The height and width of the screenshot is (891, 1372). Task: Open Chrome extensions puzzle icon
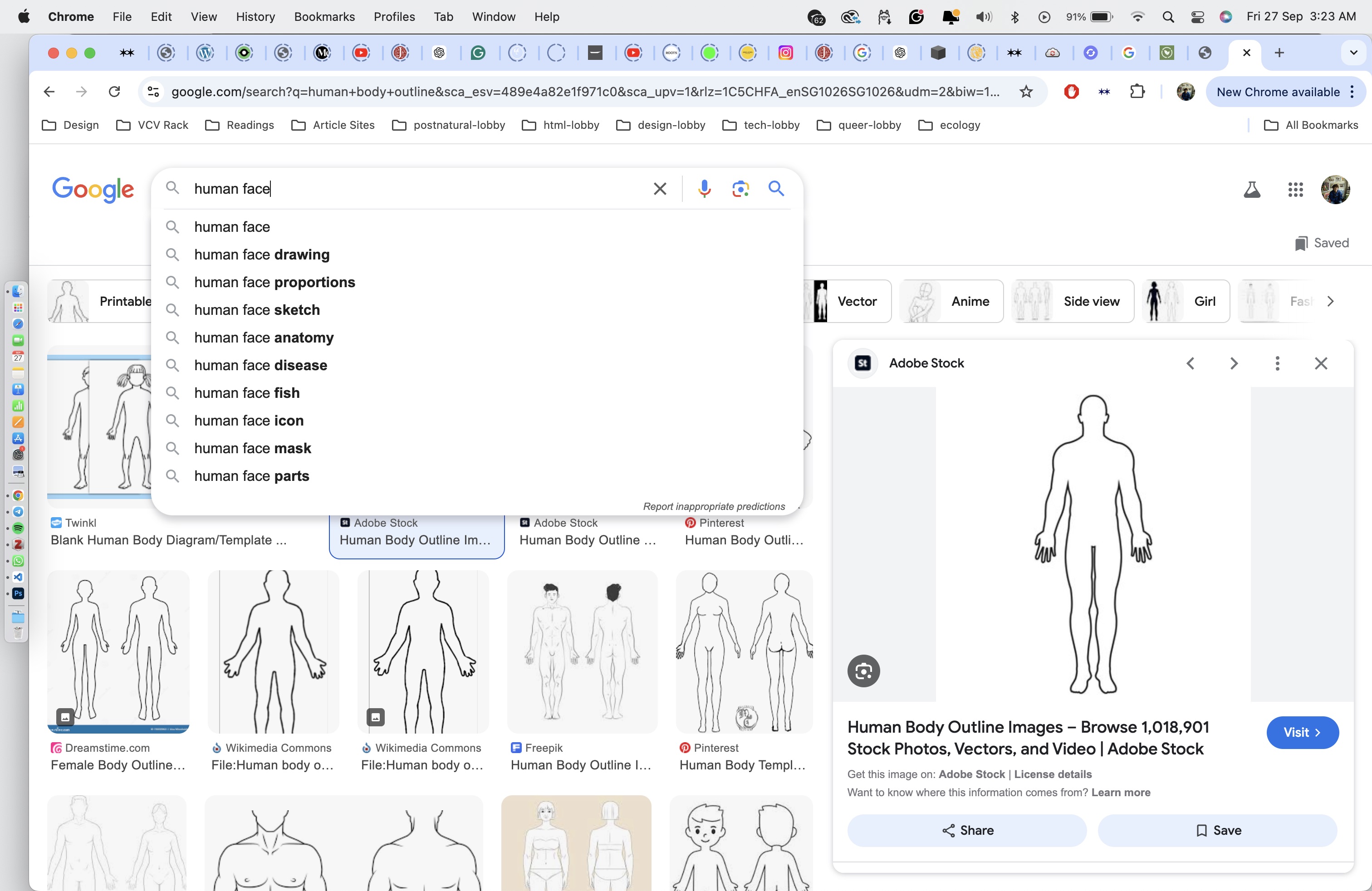point(1137,92)
